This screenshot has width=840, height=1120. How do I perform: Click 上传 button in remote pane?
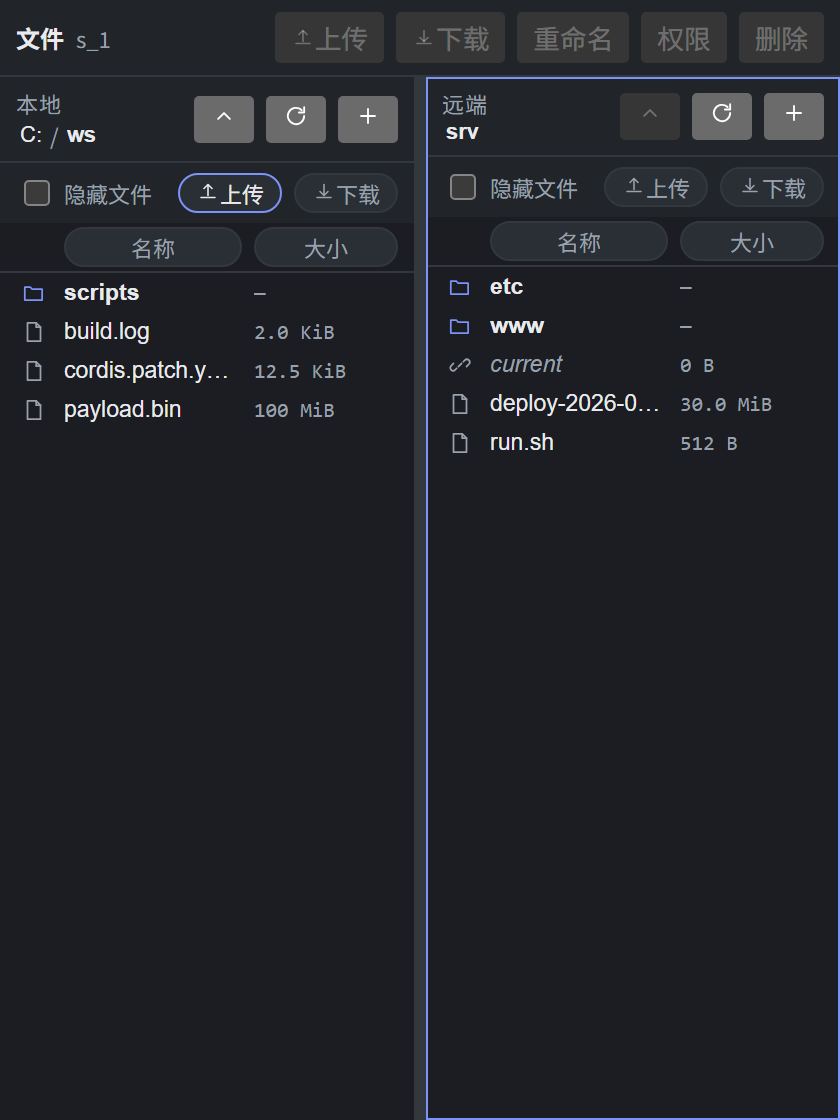[x=656, y=187]
